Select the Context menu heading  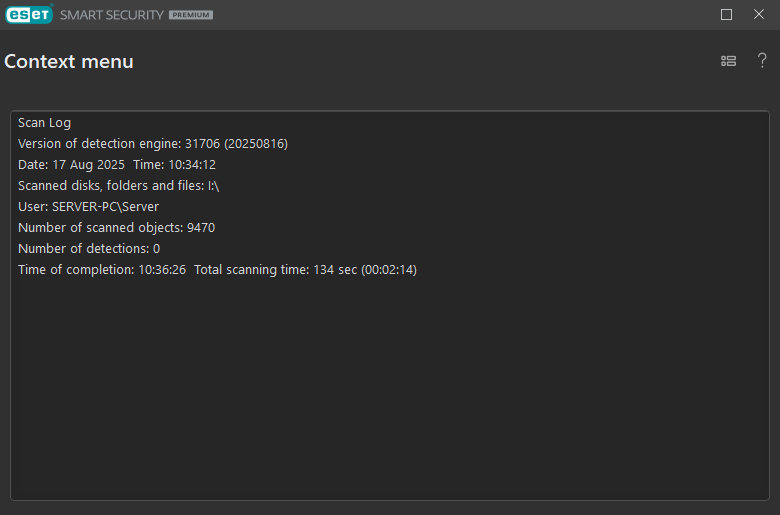point(69,62)
